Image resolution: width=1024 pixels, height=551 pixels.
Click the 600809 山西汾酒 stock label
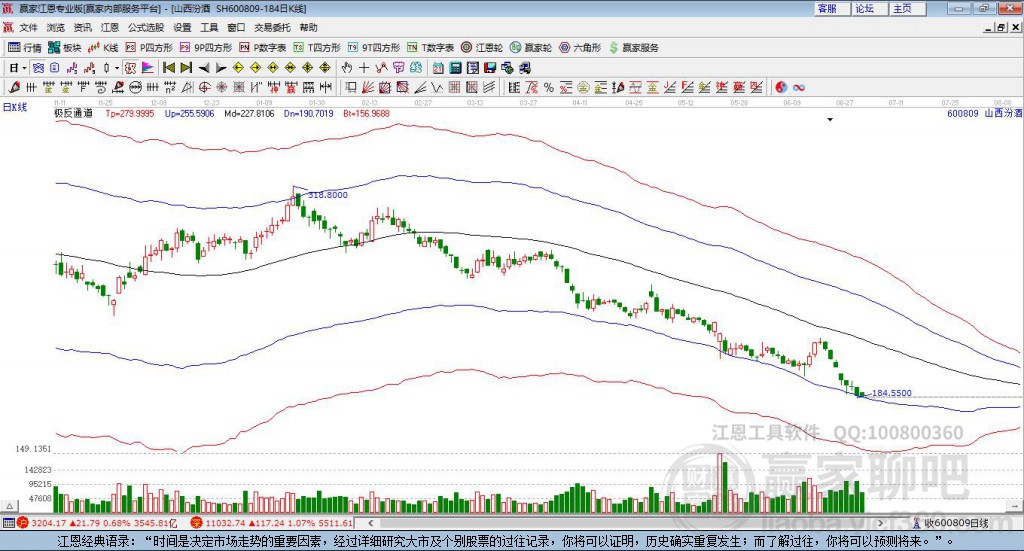(x=984, y=113)
